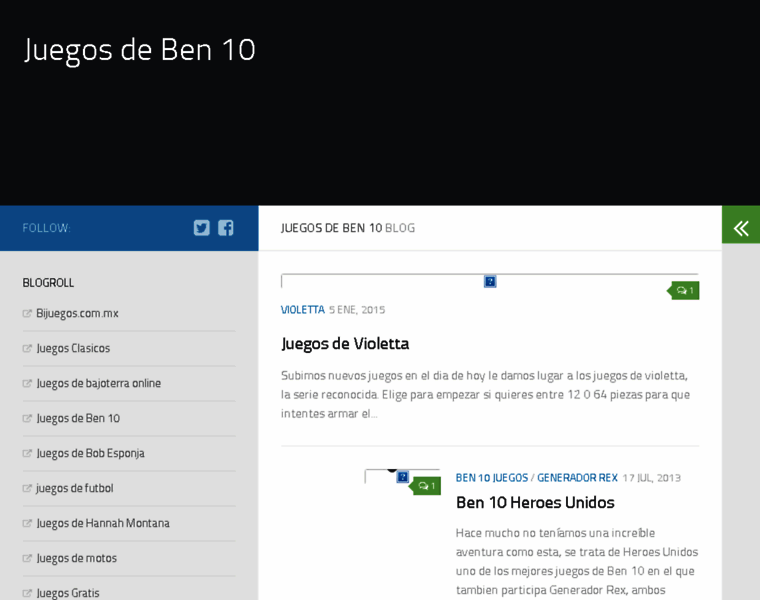Click external link icon beside Juegos de Bob Esponja
Viewport: 760px width, 600px height.
tap(27, 453)
